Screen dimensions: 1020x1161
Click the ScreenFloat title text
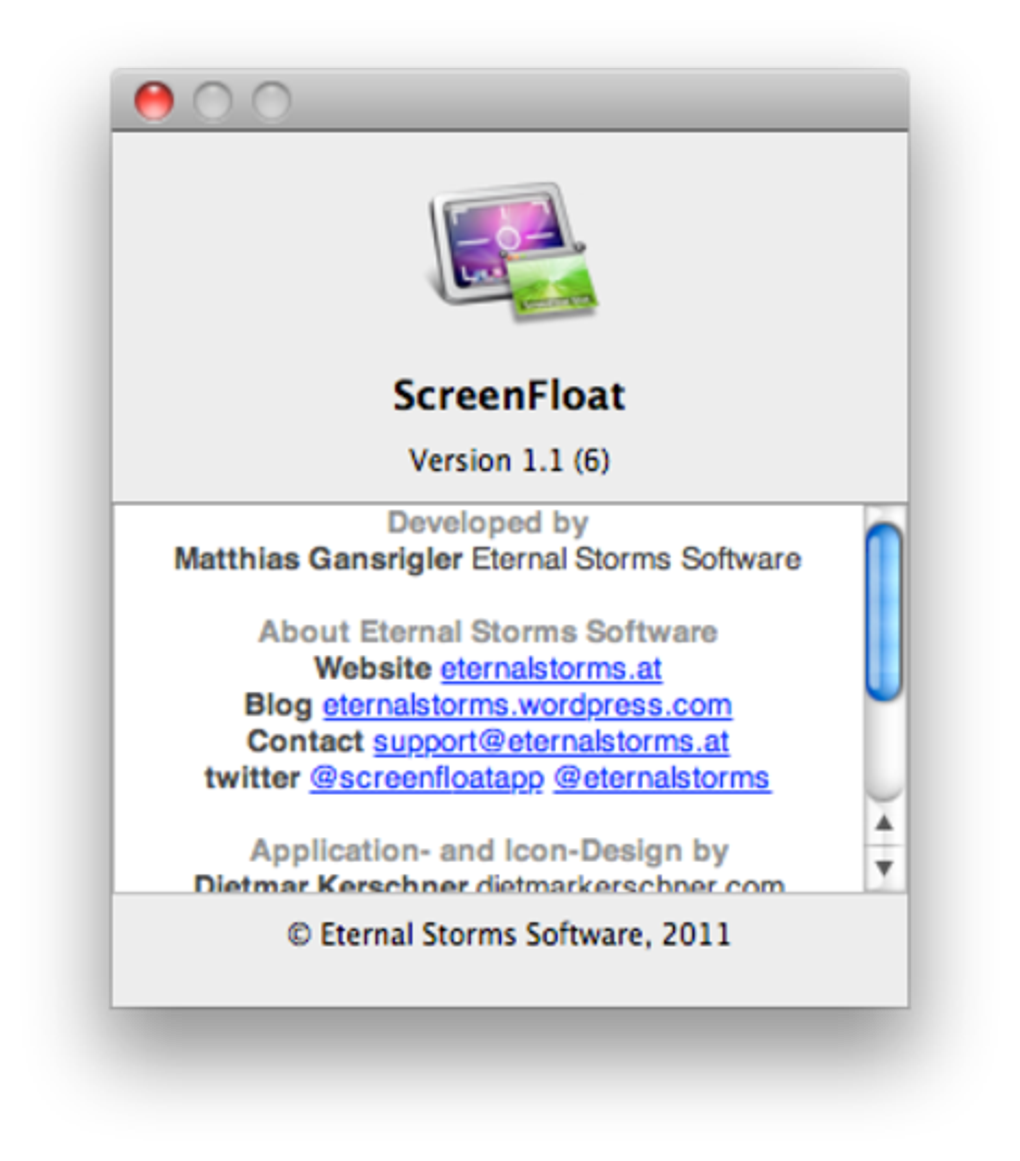[509, 395]
